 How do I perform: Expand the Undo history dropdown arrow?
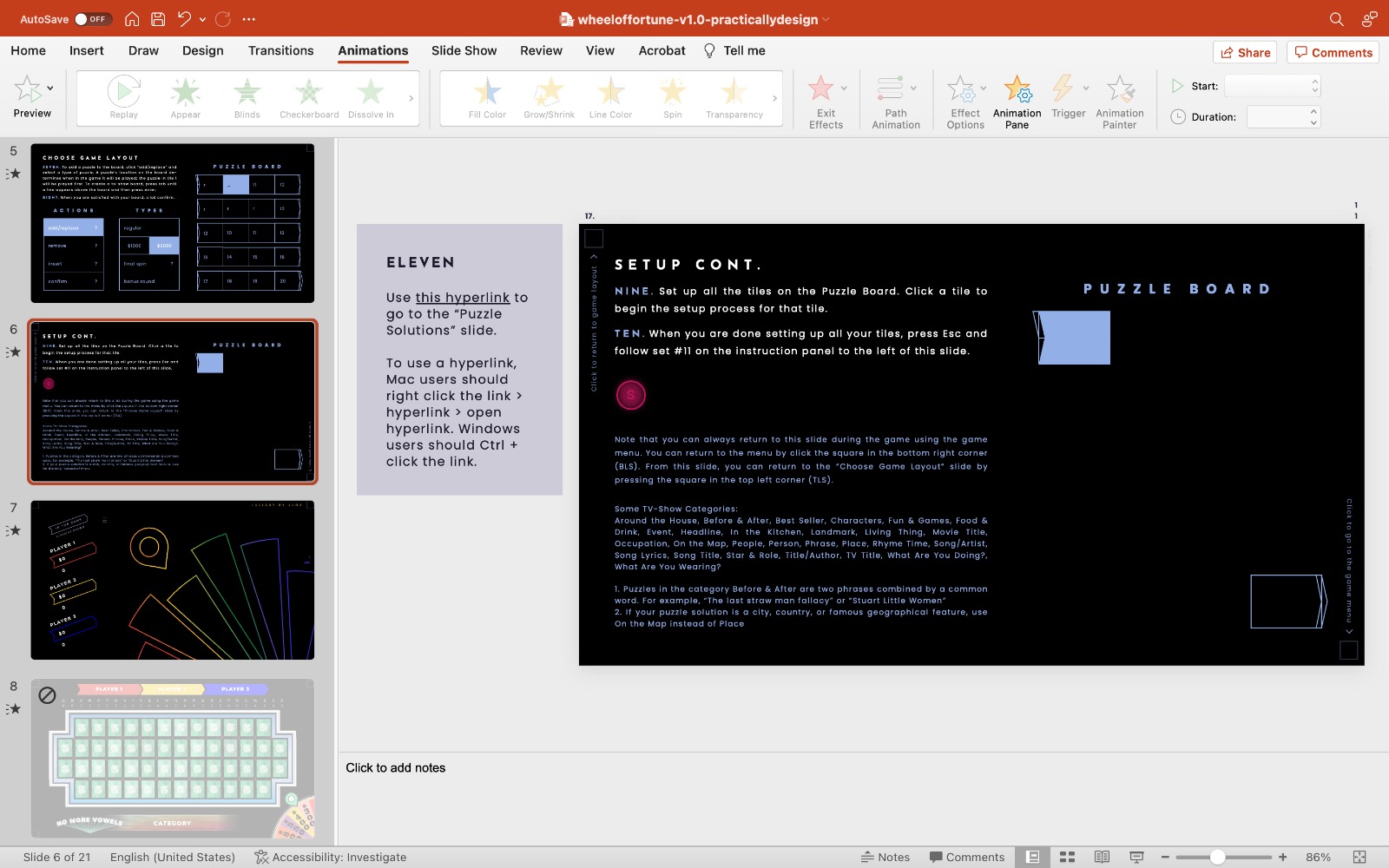click(x=202, y=19)
